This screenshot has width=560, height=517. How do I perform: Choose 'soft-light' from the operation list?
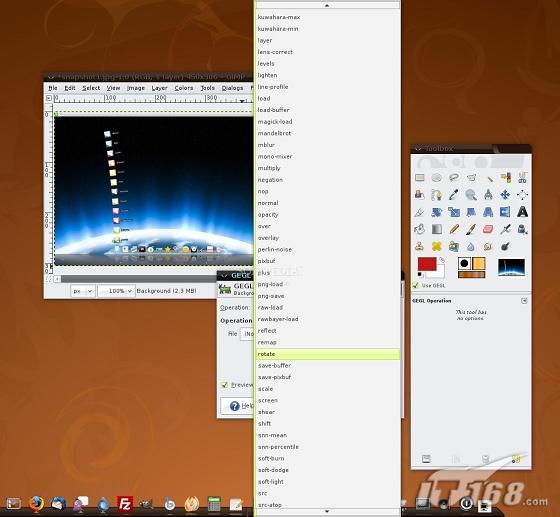click(328, 481)
